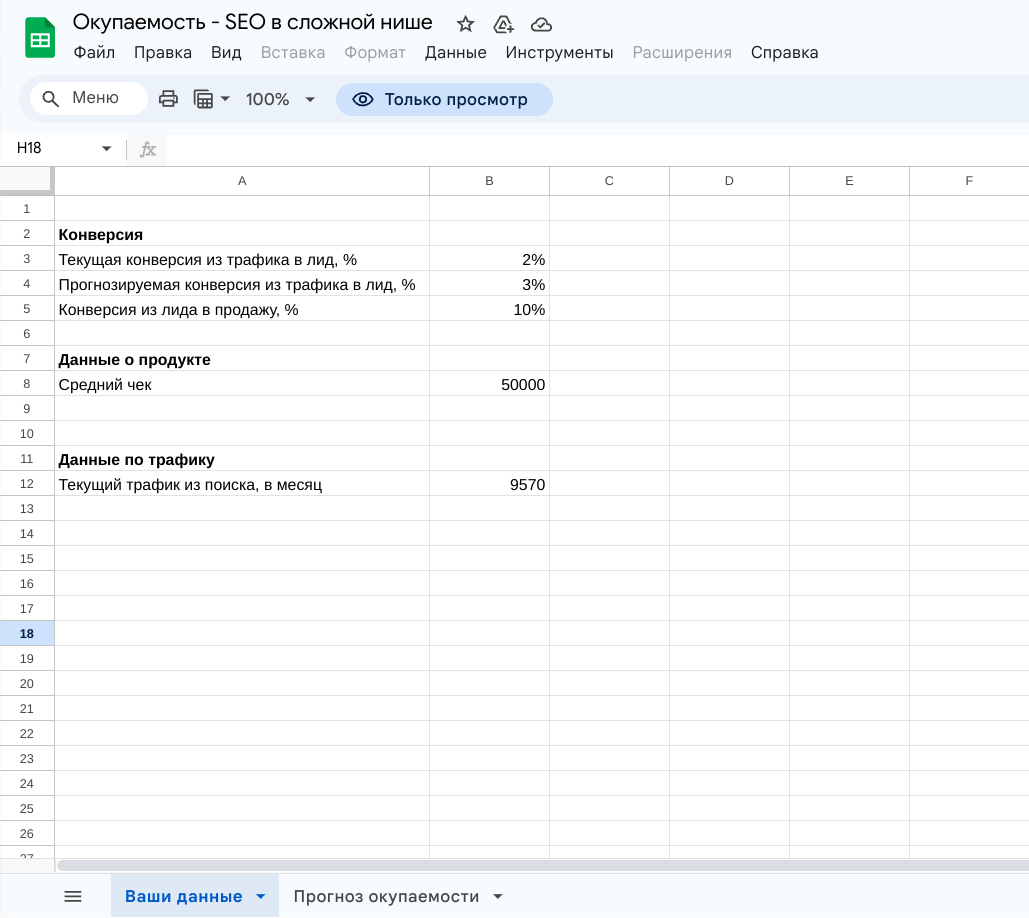Viewport: 1029px width, 918px height.
Task: Click the add to Drive icon
Action: point(503,24)
